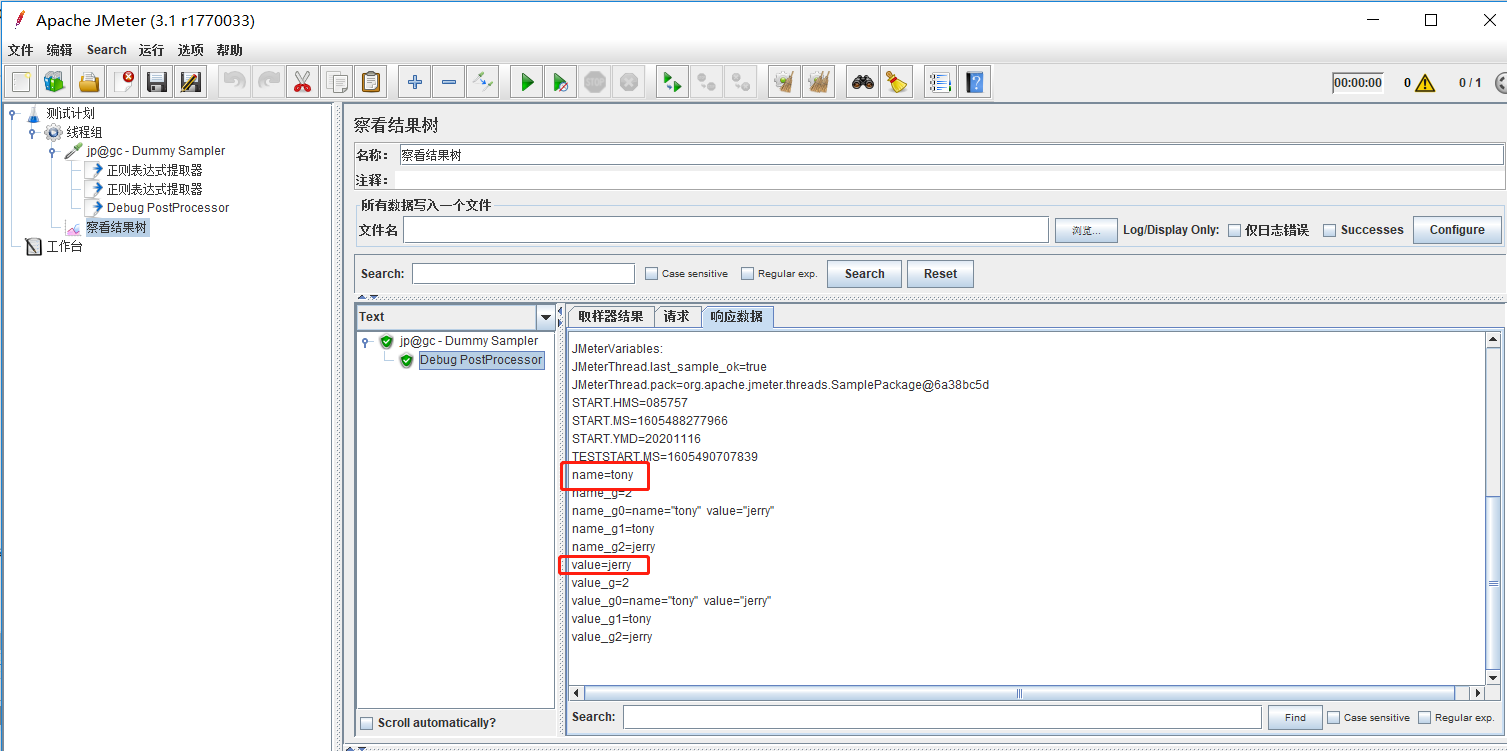Click the Clear results broom icon
This screenshot has height=751, width=1507.
[785, 82]
